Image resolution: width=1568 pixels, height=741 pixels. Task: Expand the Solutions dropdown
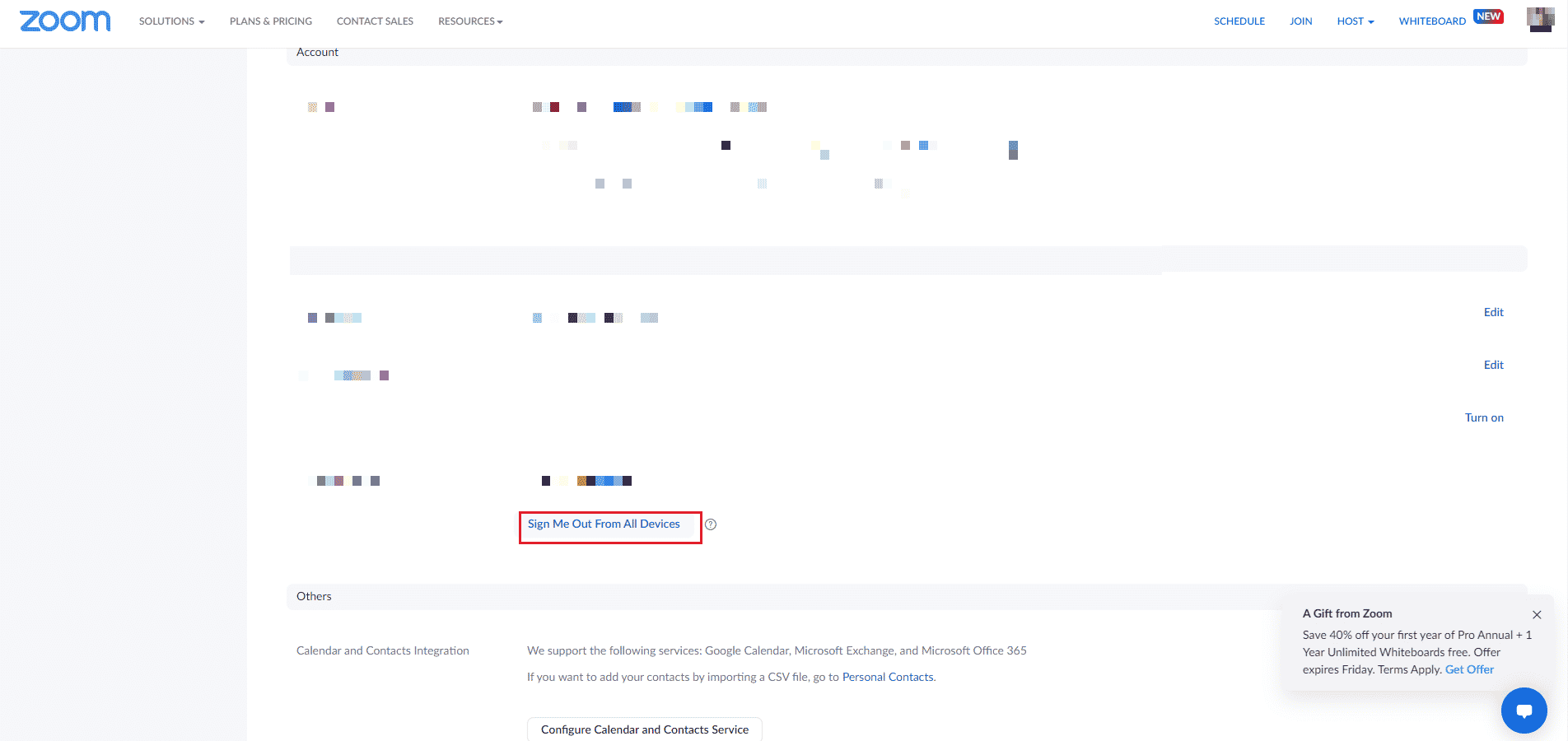tap(171, 21)
